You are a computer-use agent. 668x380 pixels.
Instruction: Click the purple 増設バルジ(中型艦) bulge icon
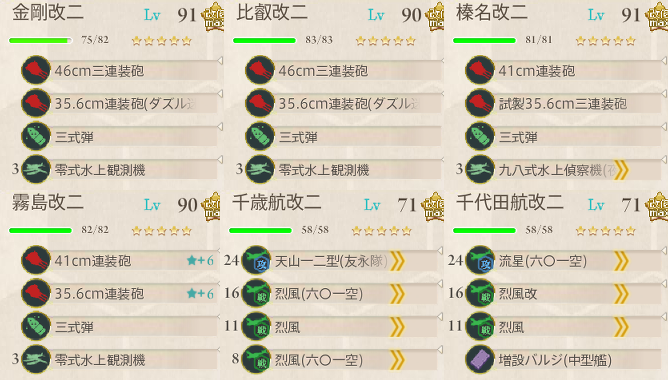pyautogui.click(x=480, y=360)
